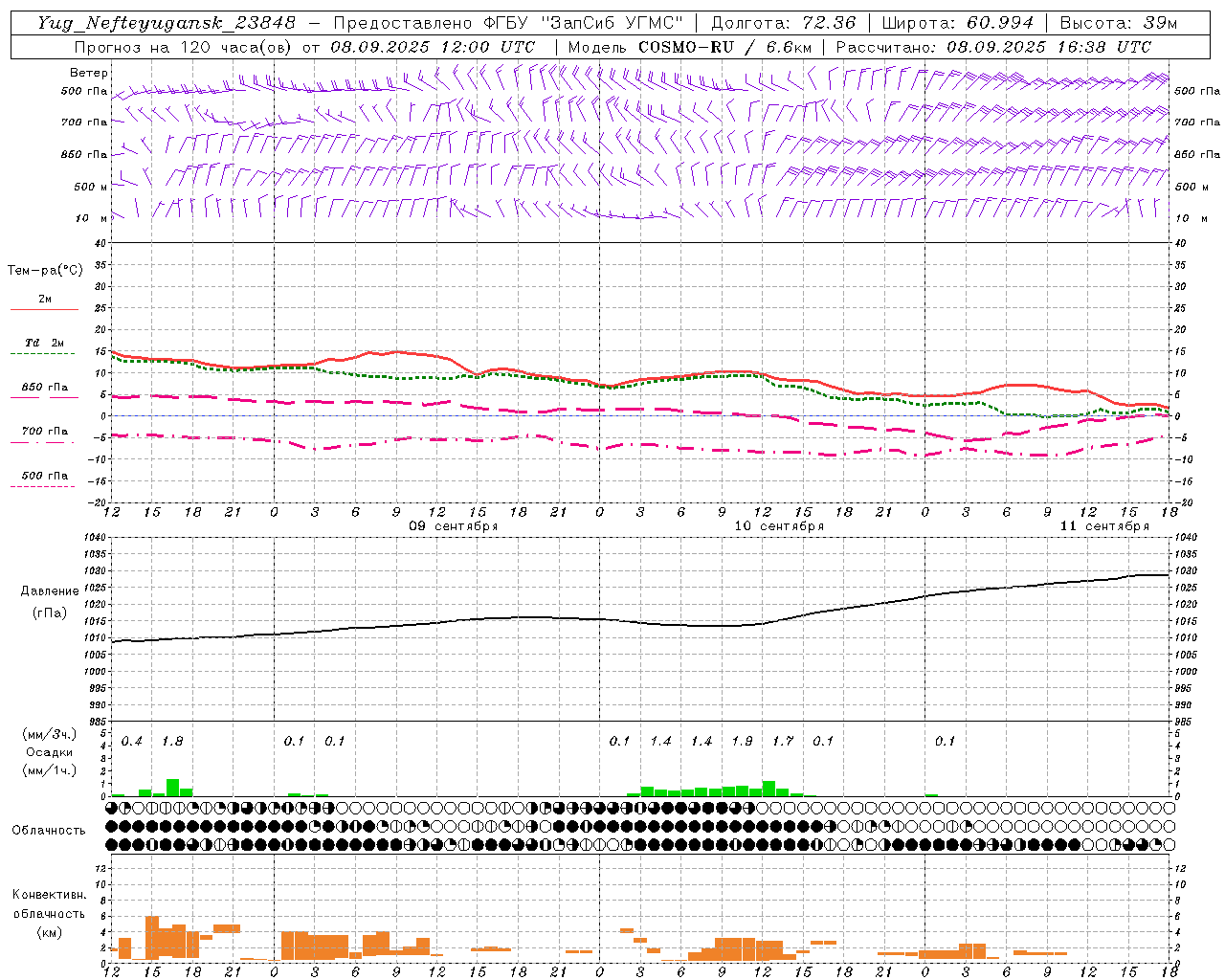This screenshot has height=980, width=1225.
Task: Click the (км) units label
Action: [50, 931]
